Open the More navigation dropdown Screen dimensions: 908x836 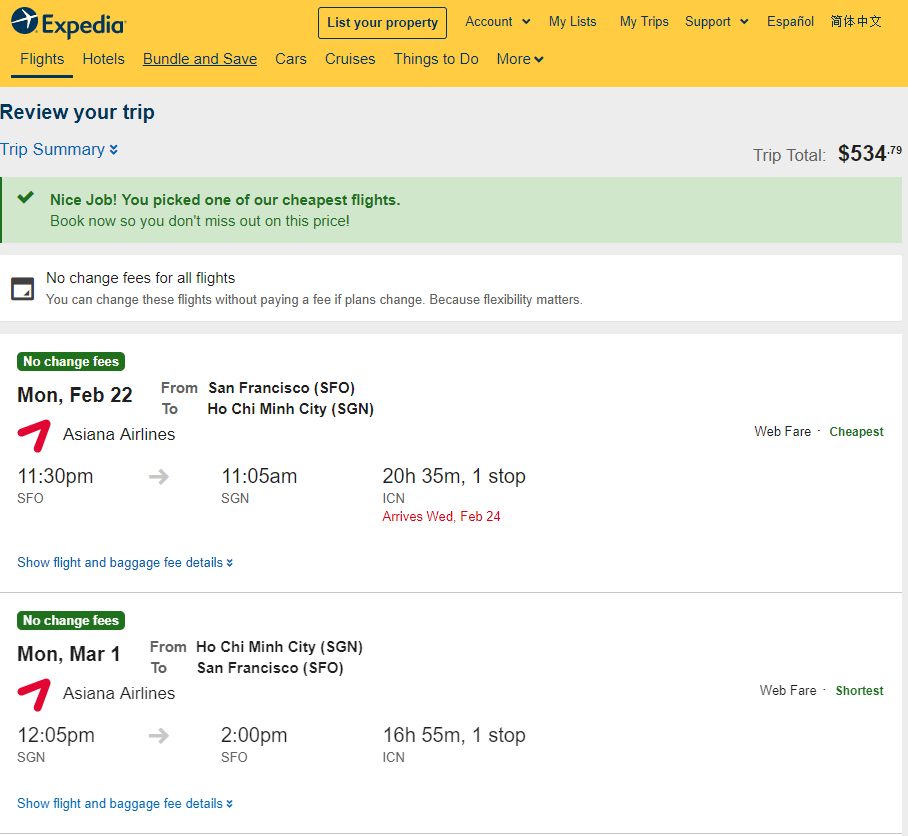click(519, 59)
